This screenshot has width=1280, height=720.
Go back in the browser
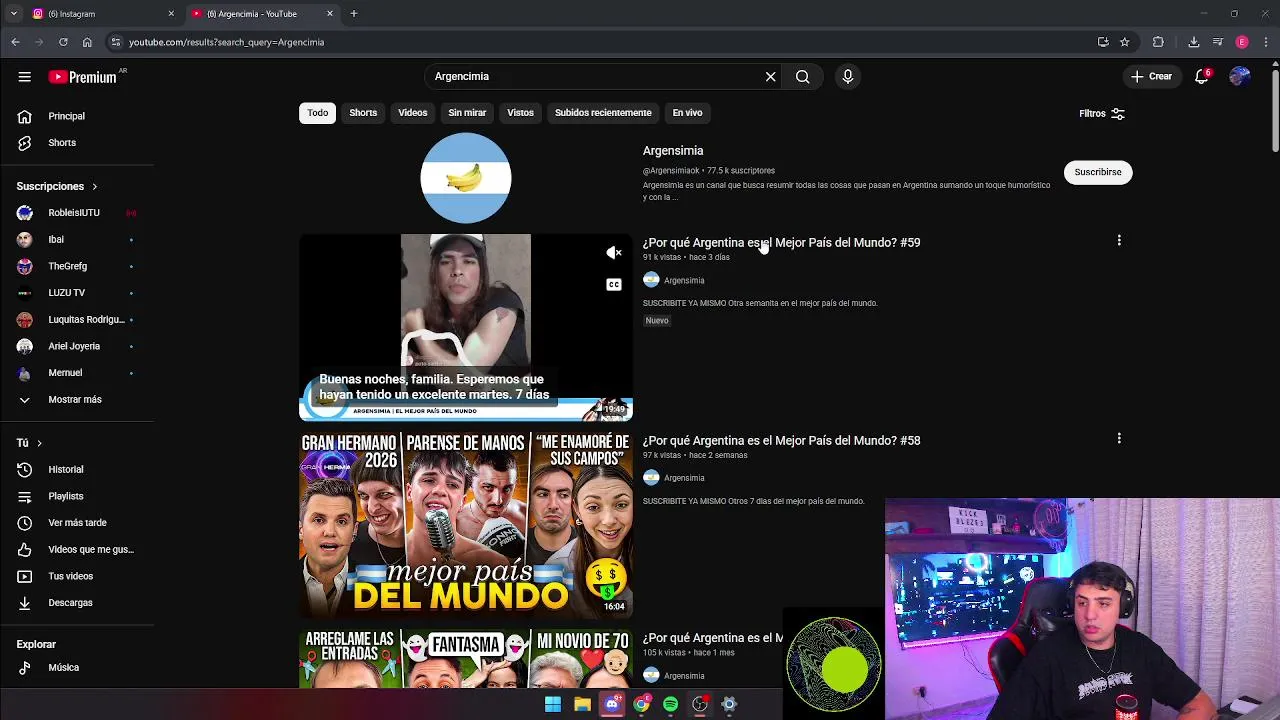pyautogui.click(x=15, y=42)
